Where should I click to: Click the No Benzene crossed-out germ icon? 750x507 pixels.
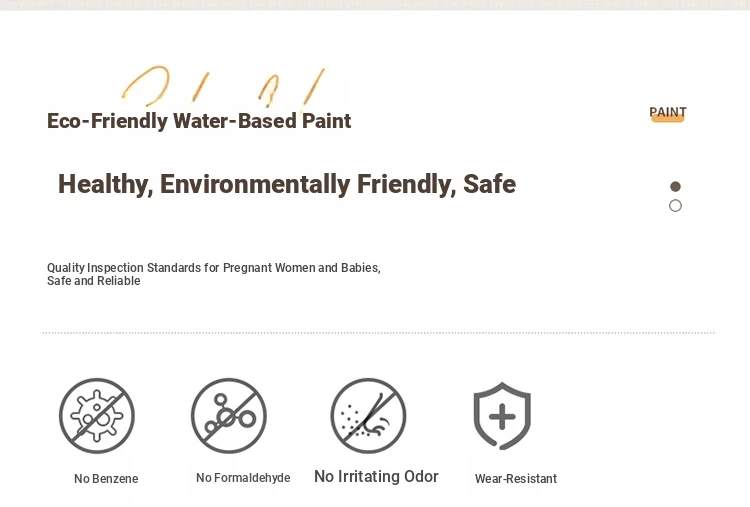(97, 416)
